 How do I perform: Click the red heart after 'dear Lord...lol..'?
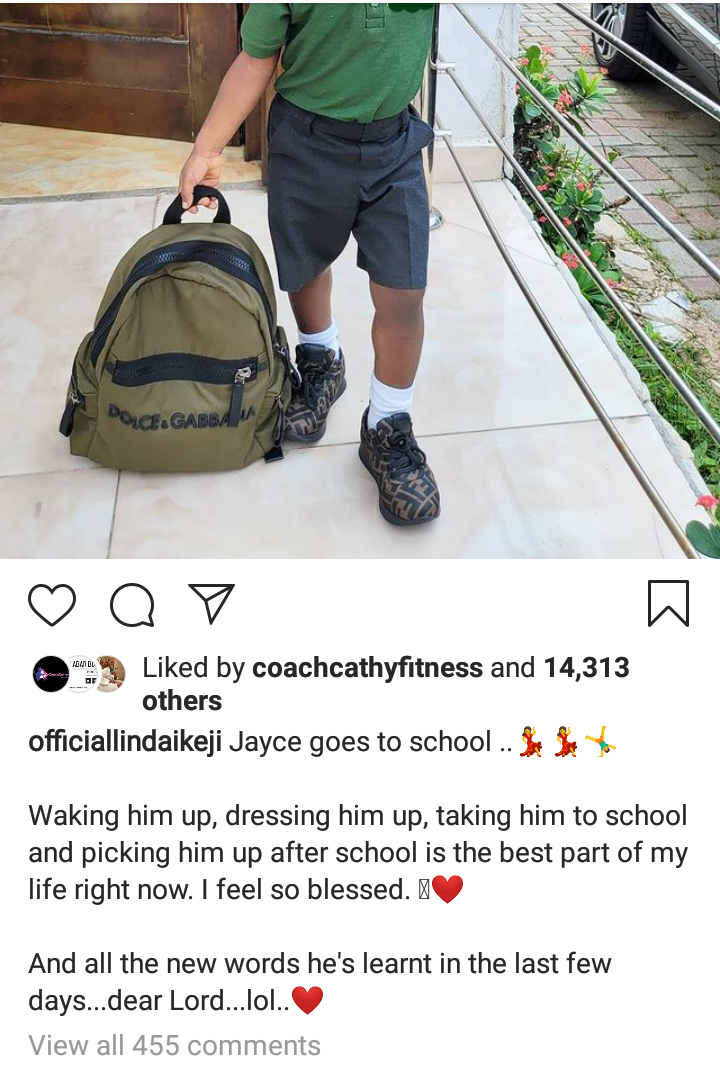pos(307,1001)
